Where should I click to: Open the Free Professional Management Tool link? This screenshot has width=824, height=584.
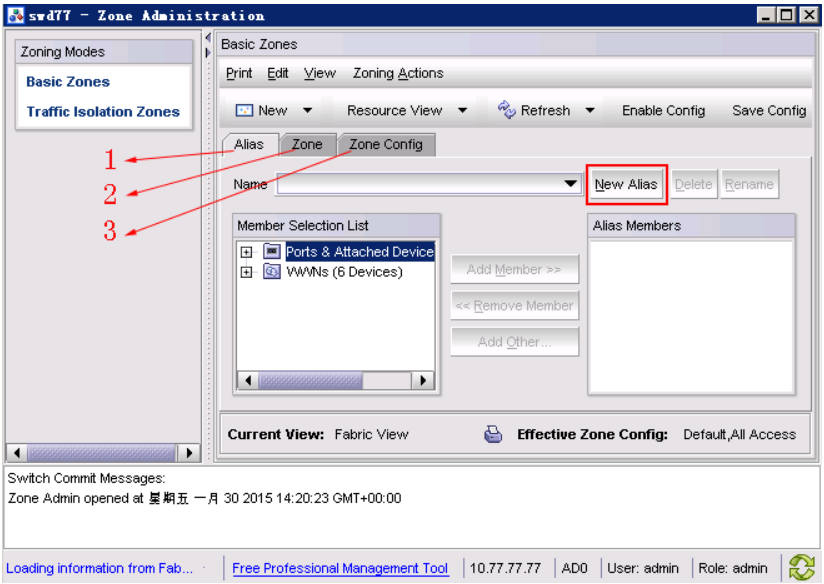tap(340, 568)
